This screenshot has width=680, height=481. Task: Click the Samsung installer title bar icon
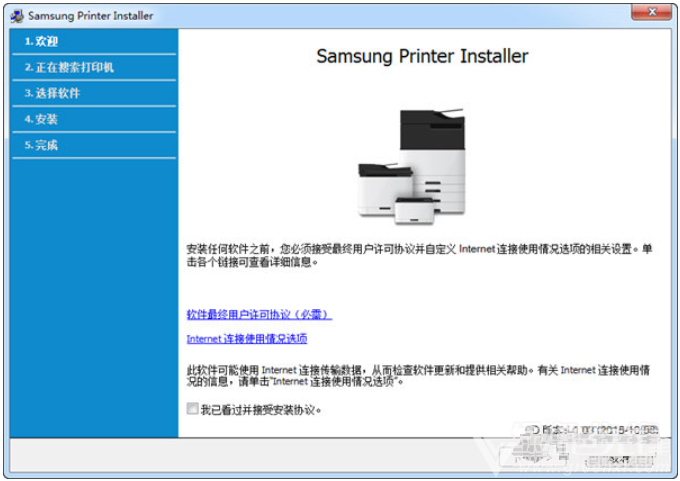[17, 16]
